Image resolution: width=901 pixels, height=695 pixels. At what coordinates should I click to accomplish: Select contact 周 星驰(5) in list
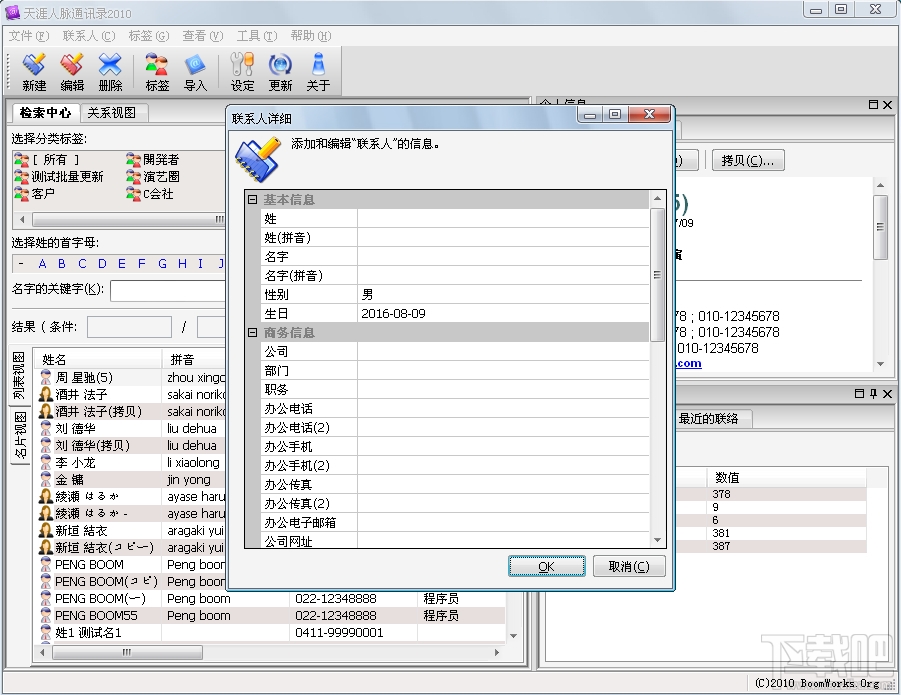point(84,377)
